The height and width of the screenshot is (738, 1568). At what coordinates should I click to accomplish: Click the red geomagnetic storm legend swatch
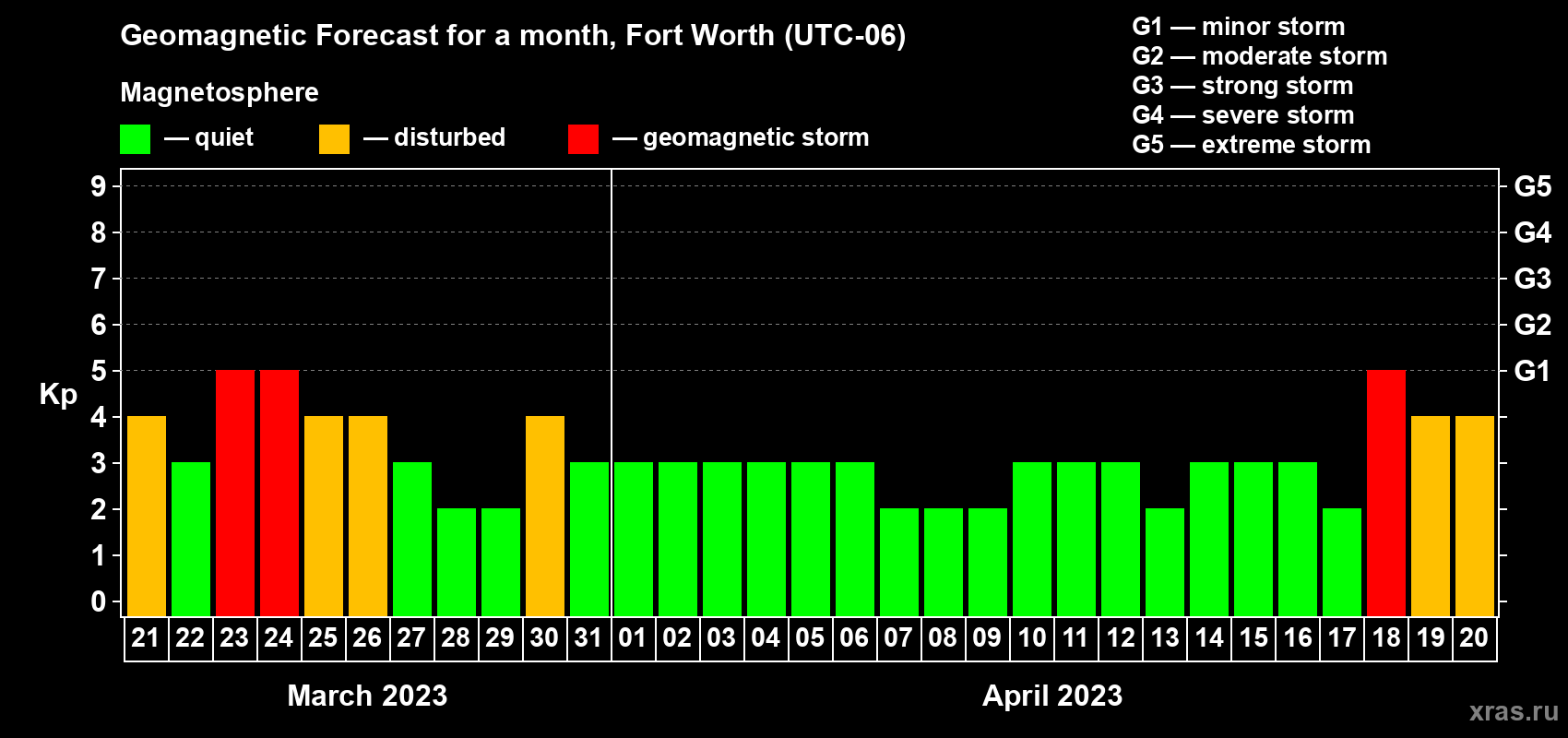583,139
